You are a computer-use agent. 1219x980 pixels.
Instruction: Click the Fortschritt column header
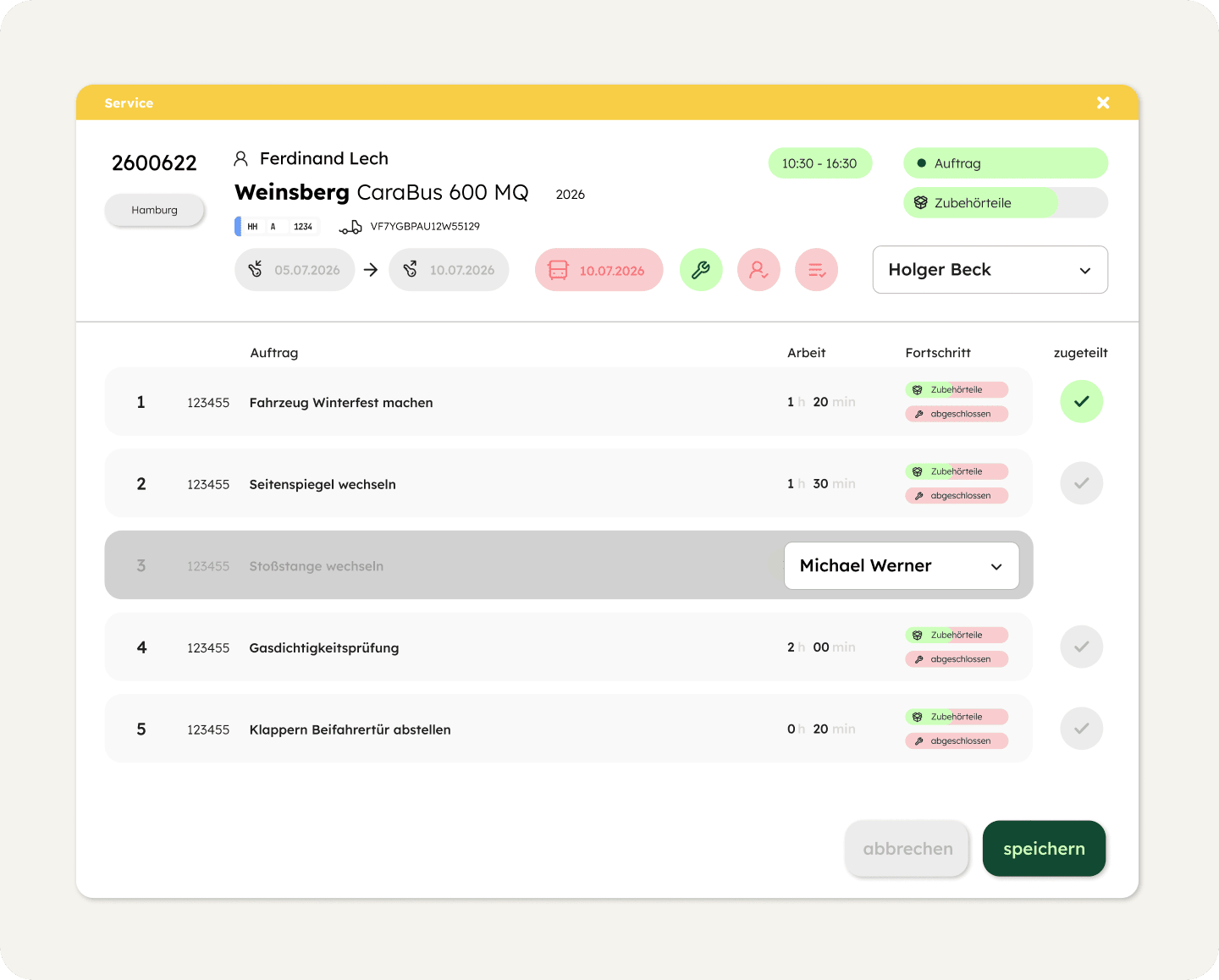pos(938,353)
